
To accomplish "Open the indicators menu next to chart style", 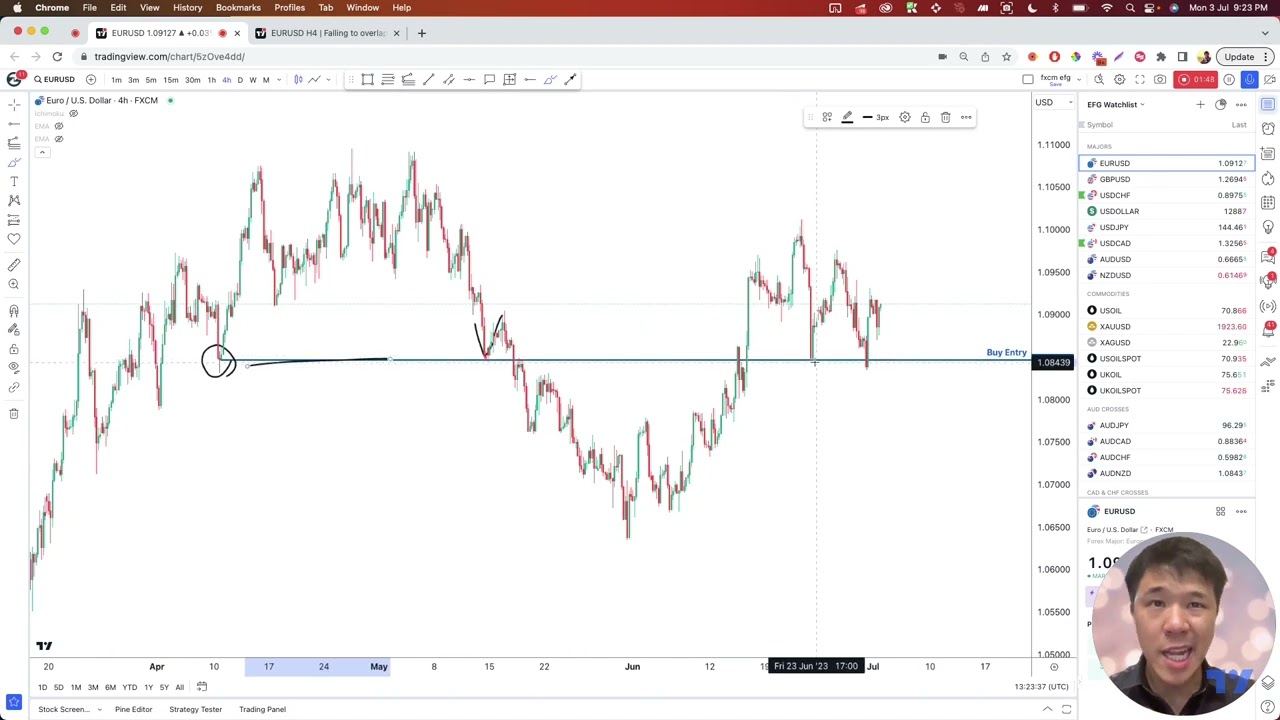I will pyautogui.click(x=314, y=79).
